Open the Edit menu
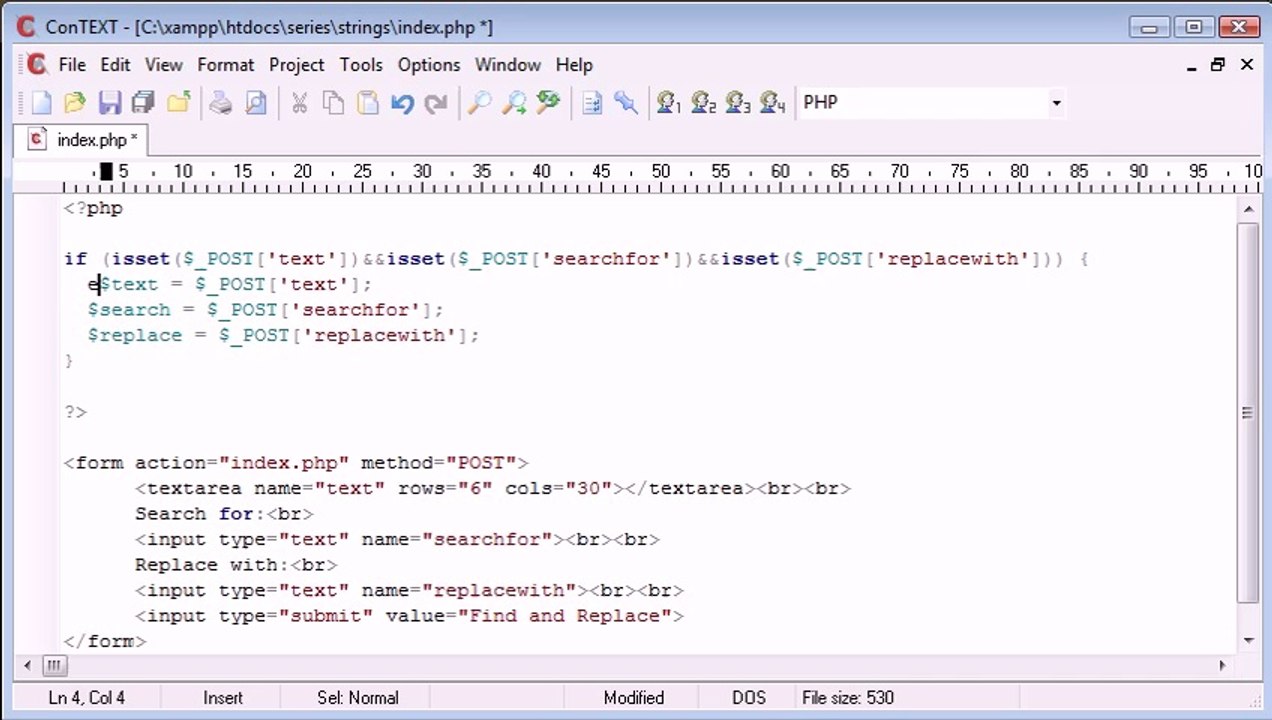This screenshot has width=1272, height=720. coord(115,64)
